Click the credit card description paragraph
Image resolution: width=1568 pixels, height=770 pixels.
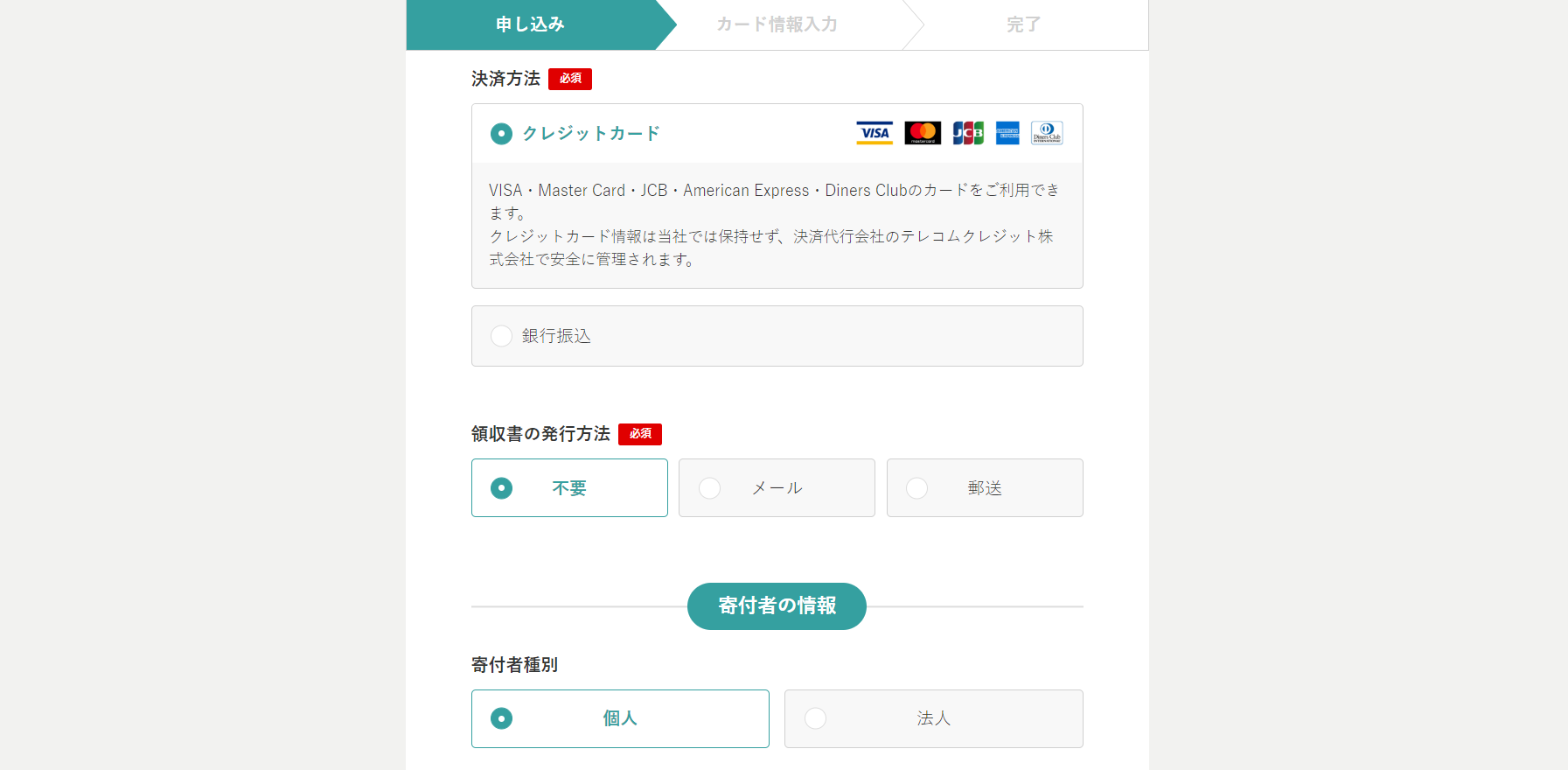(777, 225)
